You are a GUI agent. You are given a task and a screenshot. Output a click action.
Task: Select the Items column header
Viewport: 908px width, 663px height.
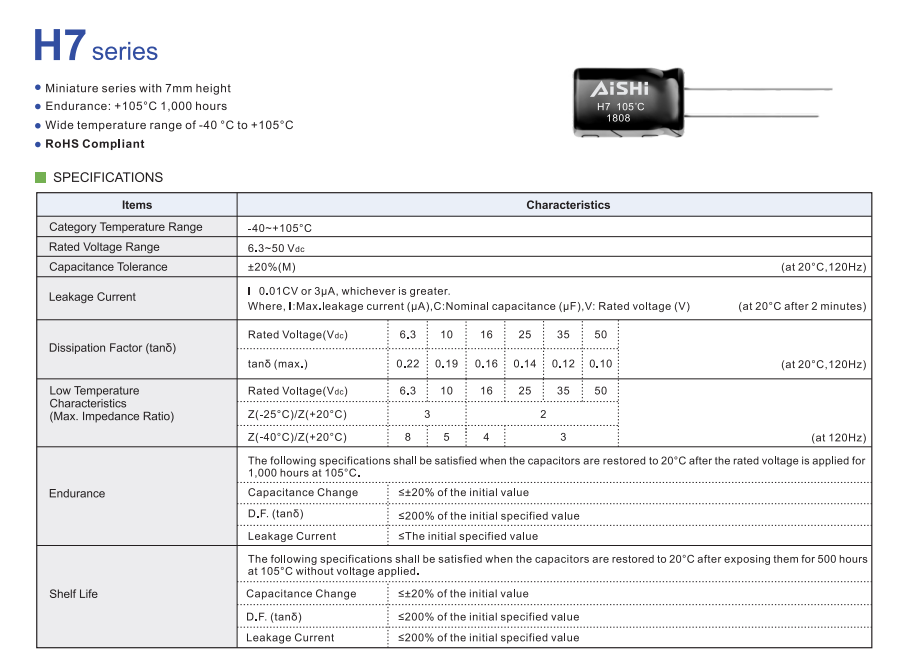coord(137,205)
